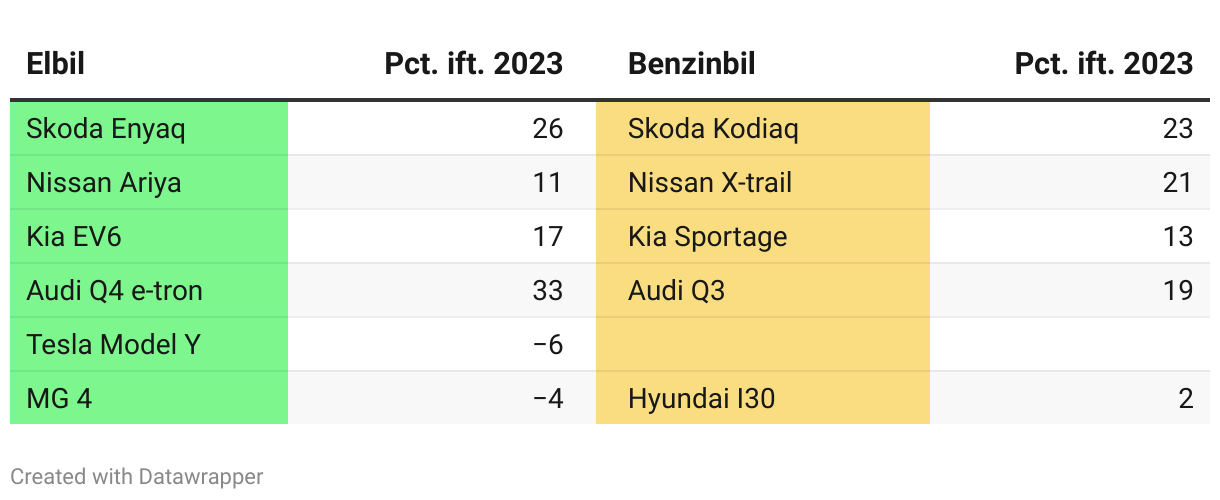The image size is (1220, 500).
Task: Click the value −6 for Tesla Model Y
Action: click(x=548, y=345)
